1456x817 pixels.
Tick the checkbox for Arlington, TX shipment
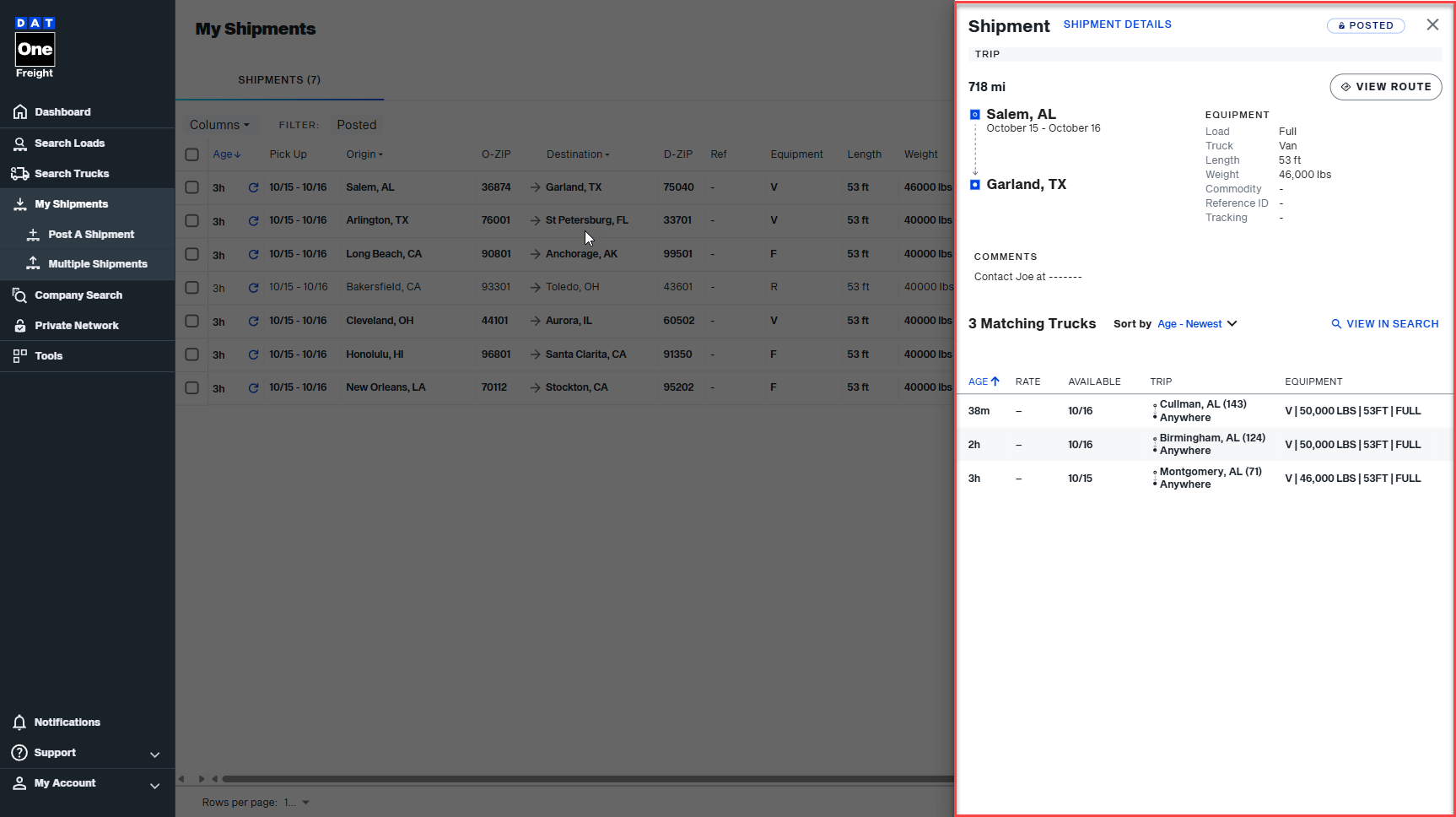[x=192, y=221]
